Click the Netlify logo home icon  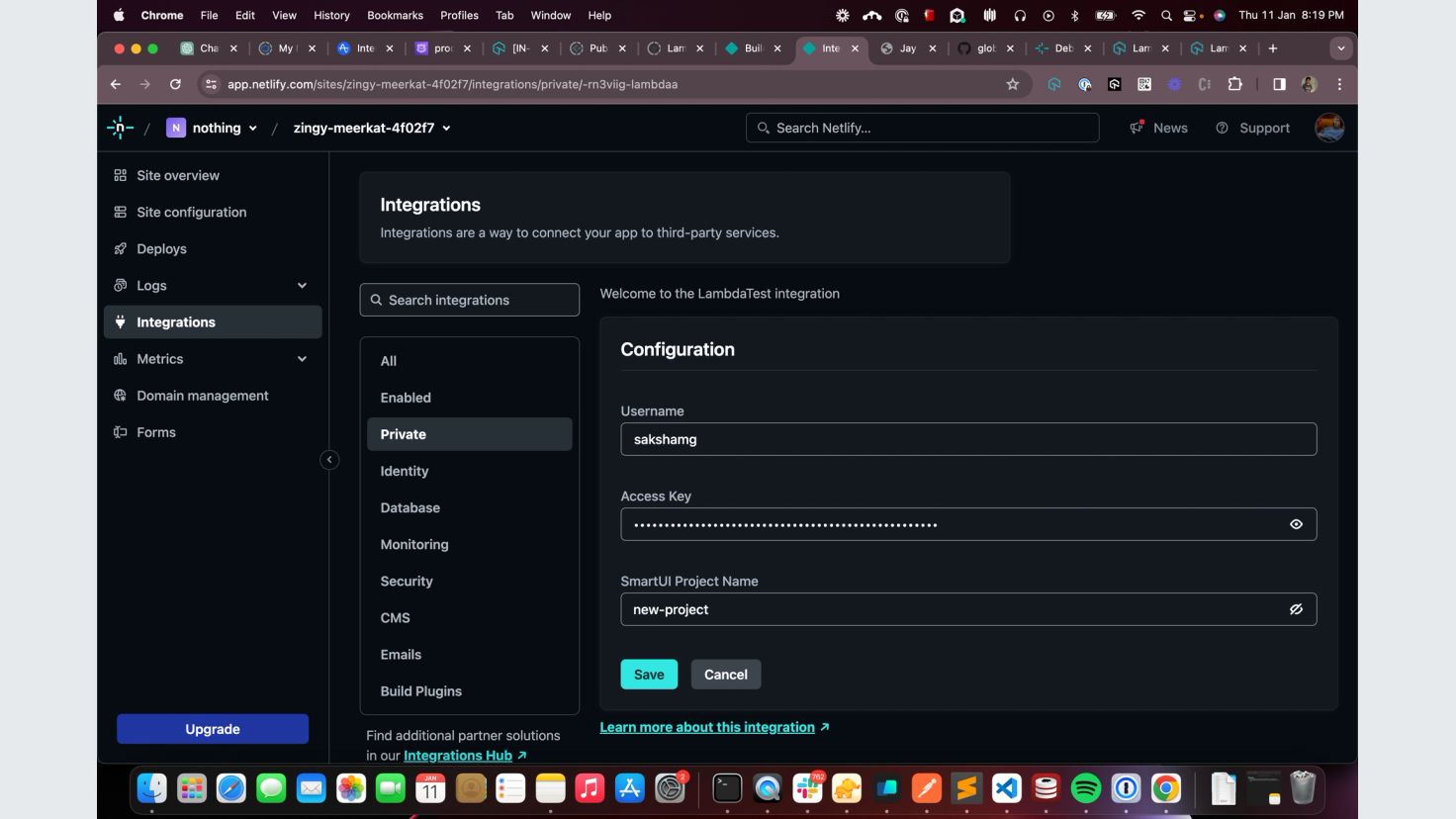point(120,127)
